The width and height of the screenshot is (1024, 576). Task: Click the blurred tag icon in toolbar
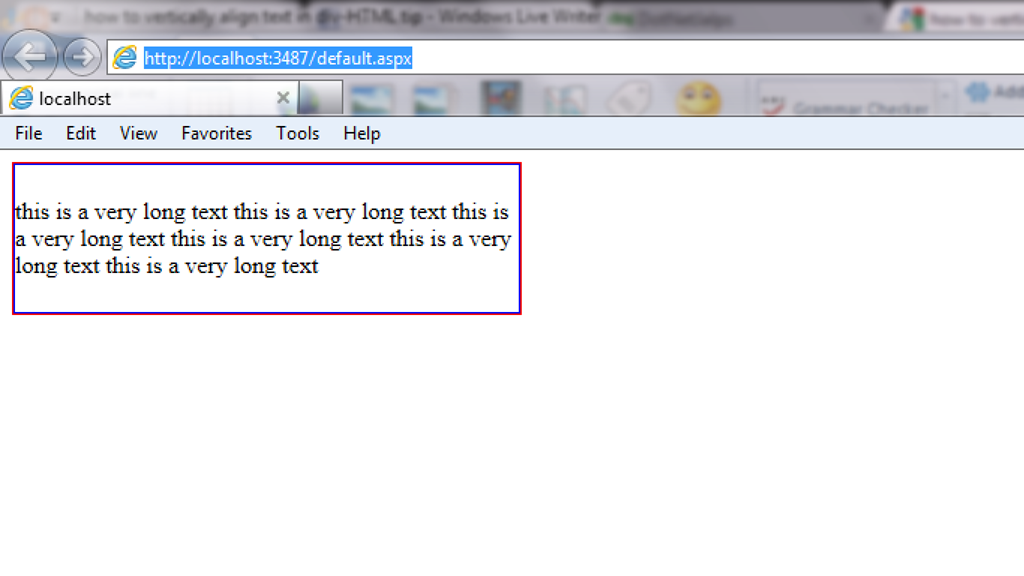tap(628, 99)
